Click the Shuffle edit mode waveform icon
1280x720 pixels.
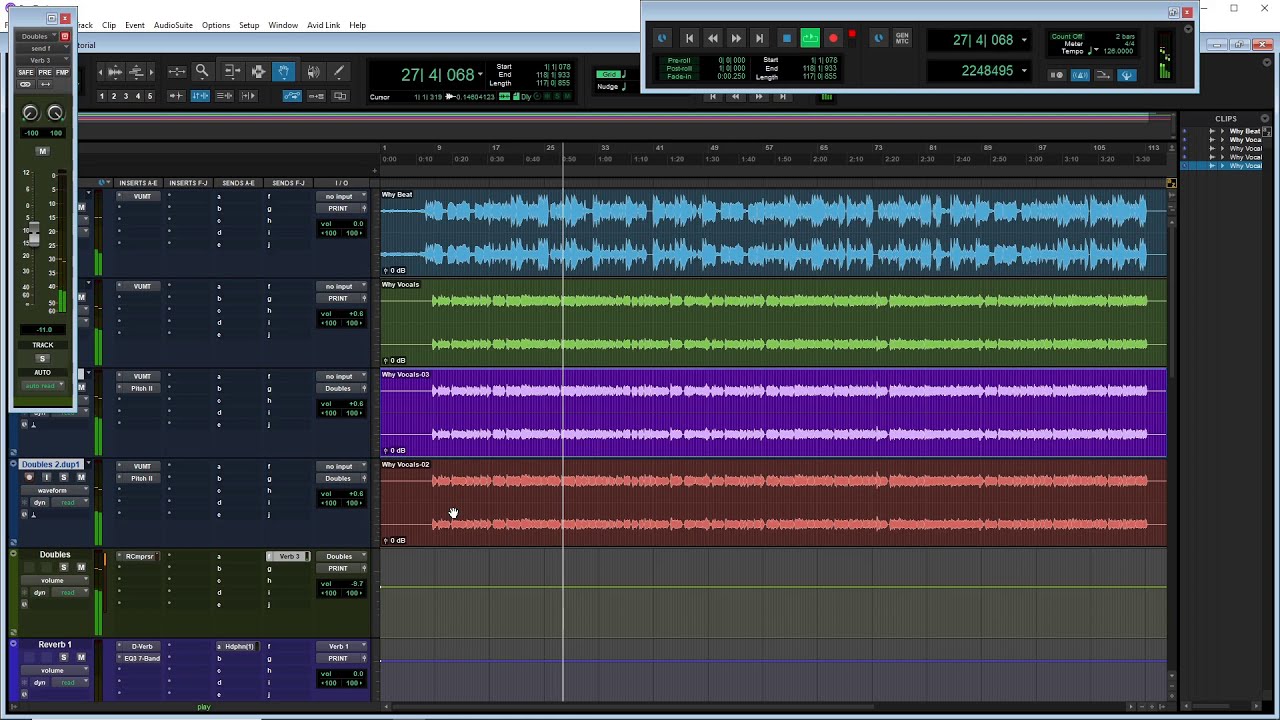[114, 71]
